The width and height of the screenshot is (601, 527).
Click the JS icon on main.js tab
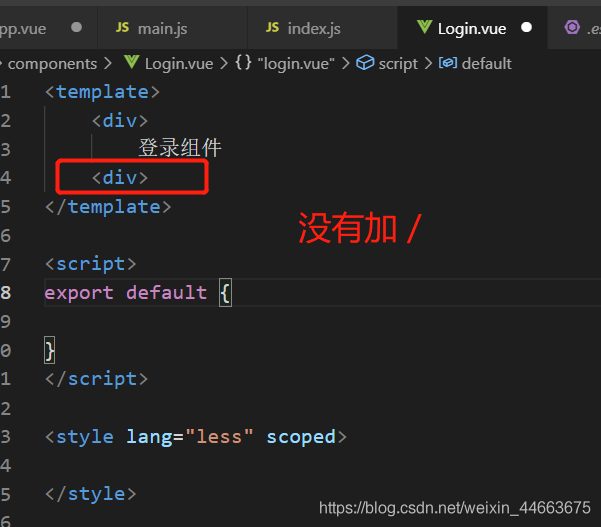[x=123, y=28]
